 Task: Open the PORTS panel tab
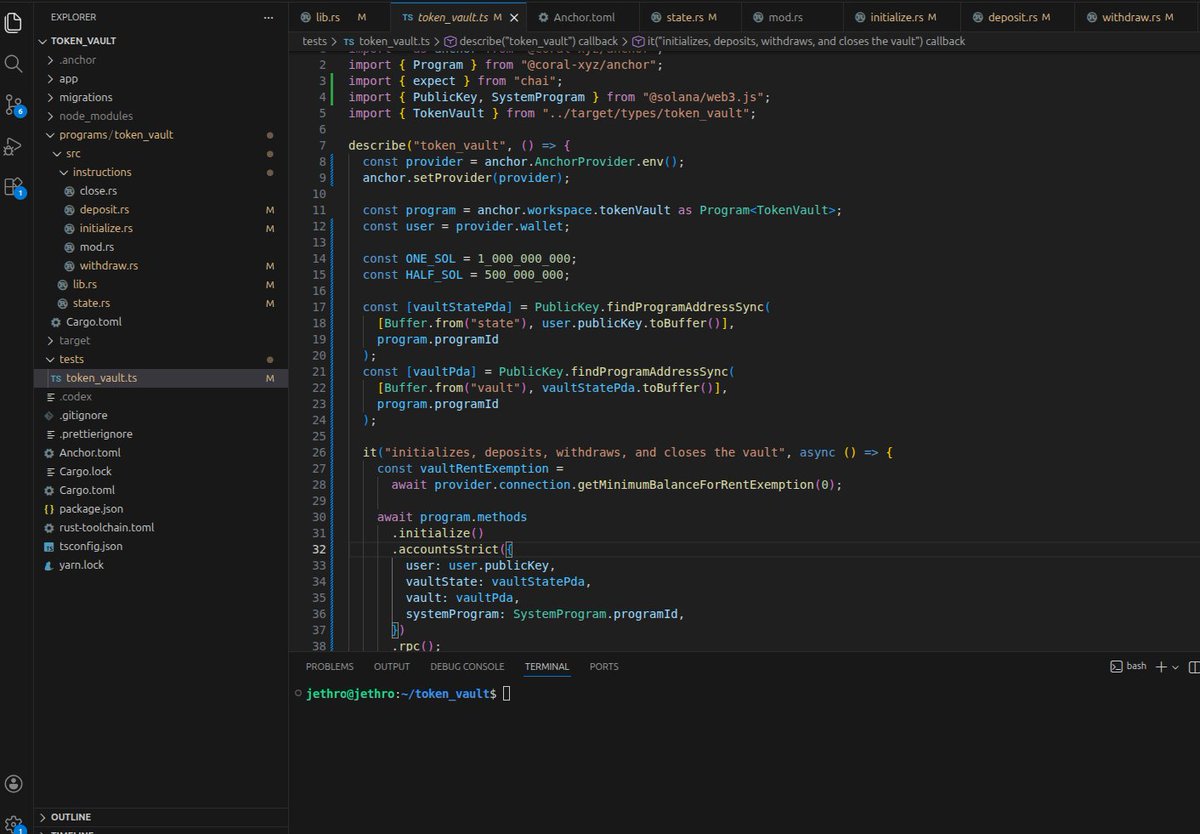pyautogui.click(x=604, y=666)
